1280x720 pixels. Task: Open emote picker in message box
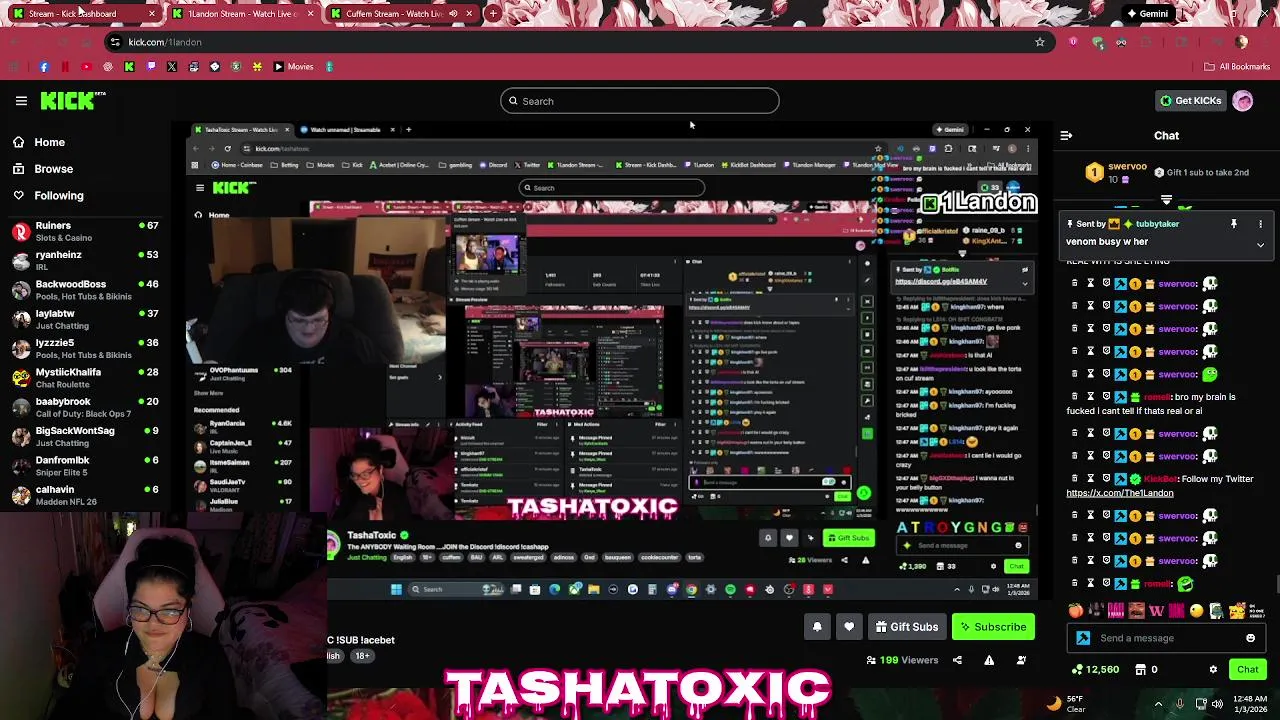click(1250, 638)
